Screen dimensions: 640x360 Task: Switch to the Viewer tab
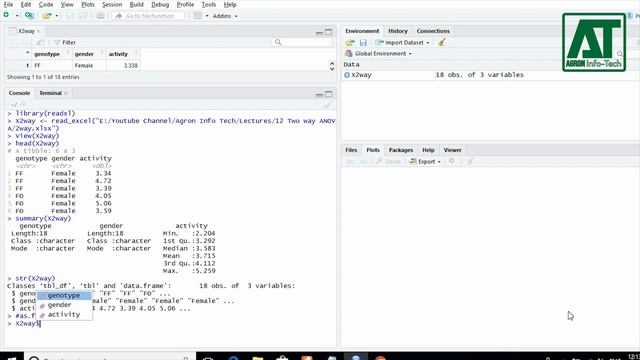[x=452, y=150]
